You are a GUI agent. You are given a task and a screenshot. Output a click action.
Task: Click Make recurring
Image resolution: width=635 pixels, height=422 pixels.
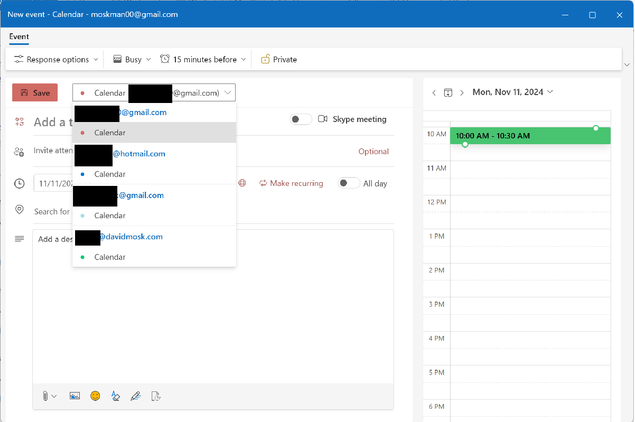[x=291, y=183]
